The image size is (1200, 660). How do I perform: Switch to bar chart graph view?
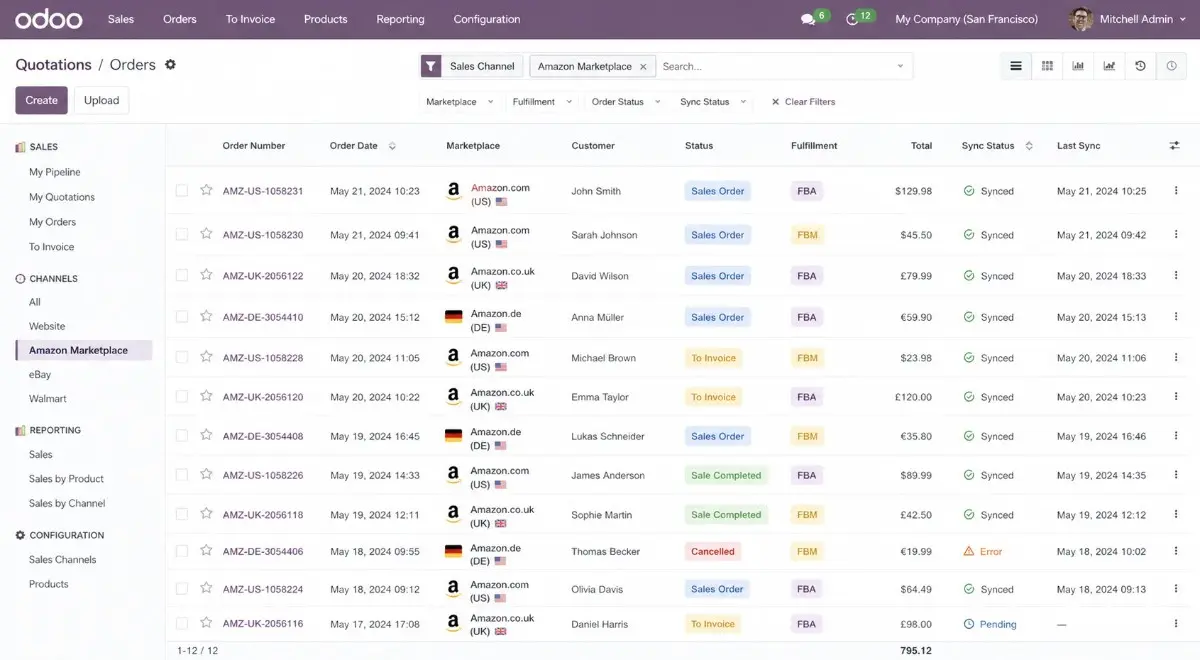[1078, 66]
